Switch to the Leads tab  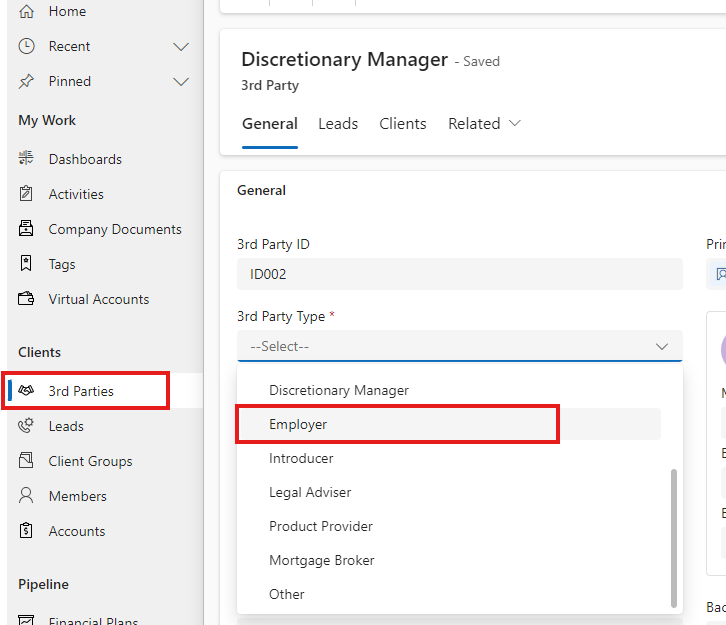click(338, 124)
